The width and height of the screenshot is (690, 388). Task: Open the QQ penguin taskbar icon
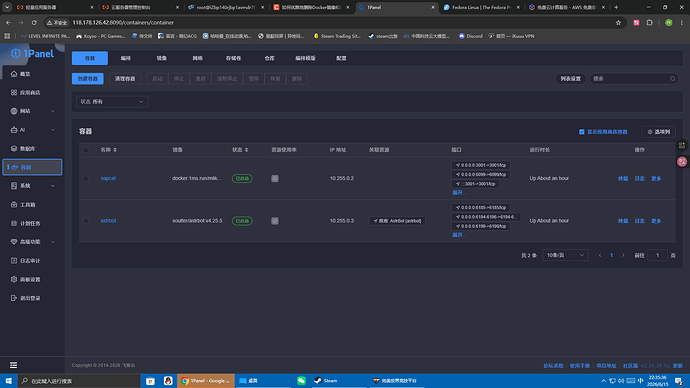point(168,381)
